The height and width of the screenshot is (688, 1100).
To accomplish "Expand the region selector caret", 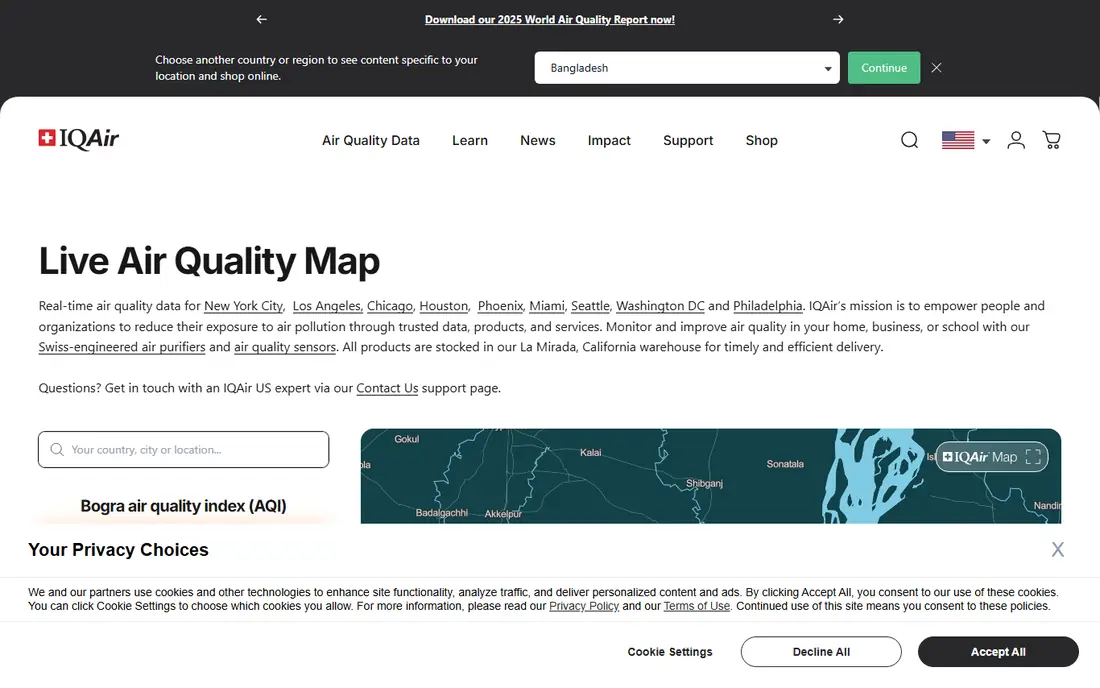I will (x=986, y=141).
